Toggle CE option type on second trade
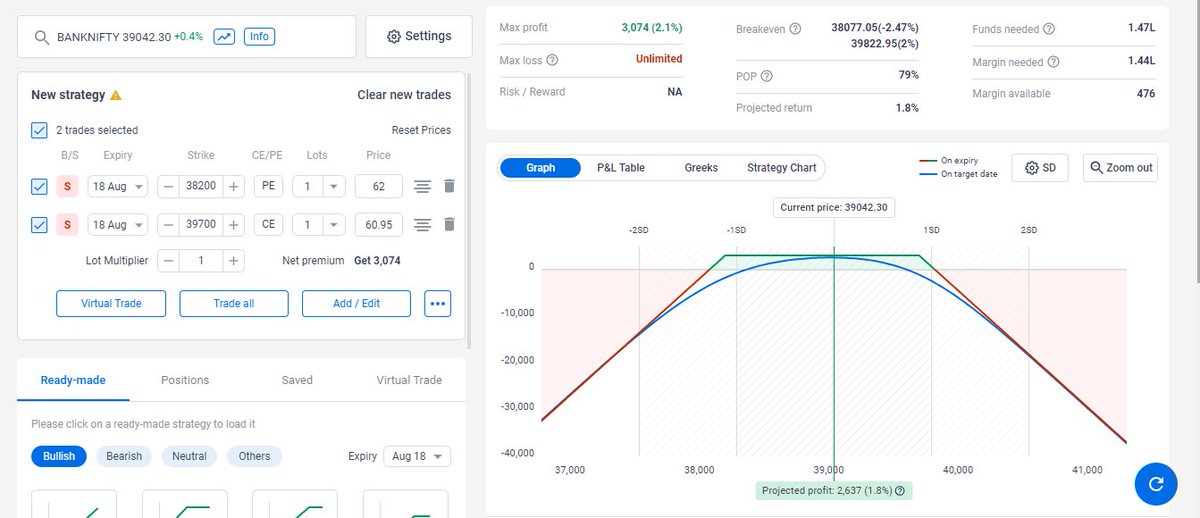Viewport: 1200px width, 518px height. 268,225
